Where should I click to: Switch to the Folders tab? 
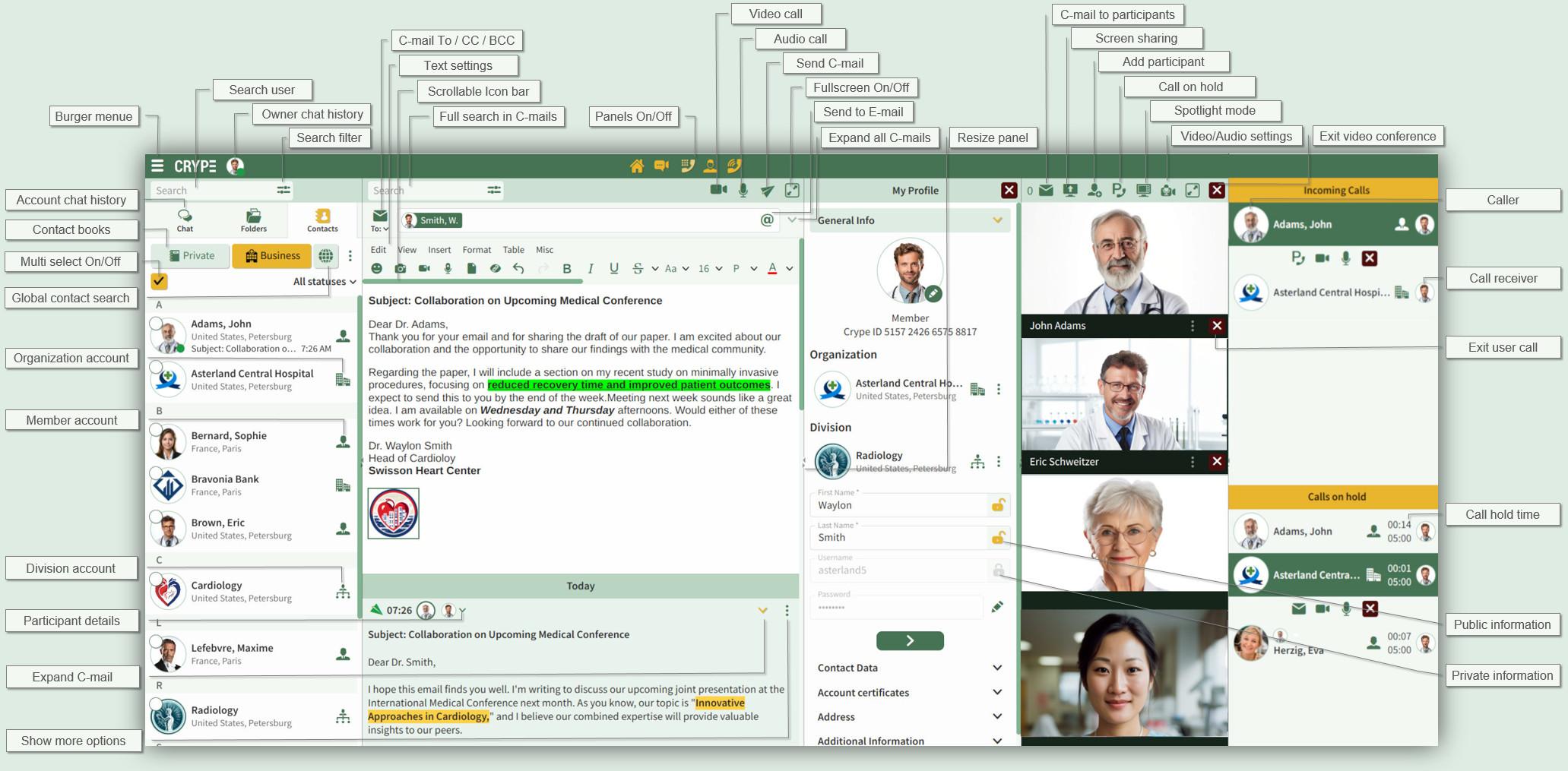click(253, 220)
